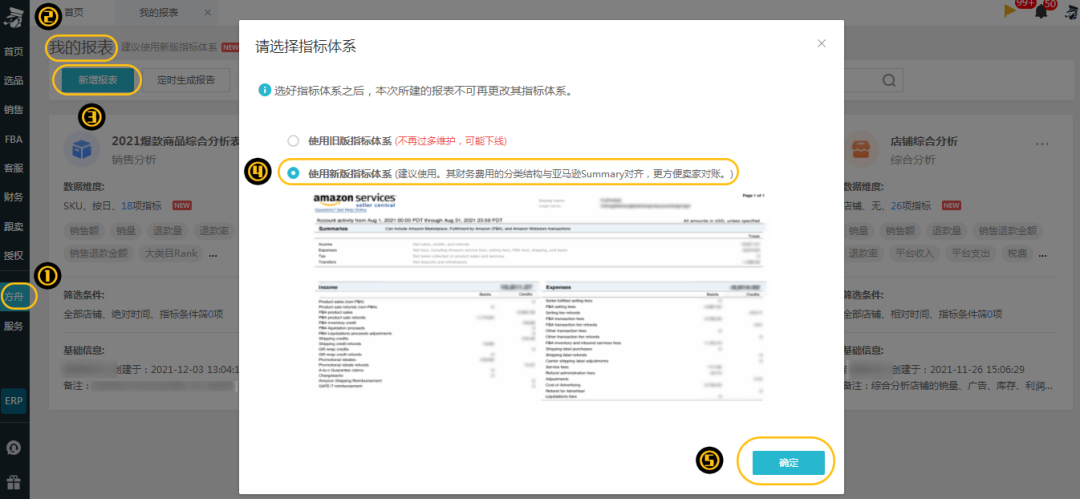The height and width of the screenshot is (499, 1080).
Task: Open the gift box icon in sidebar
Action: point(14,481)
